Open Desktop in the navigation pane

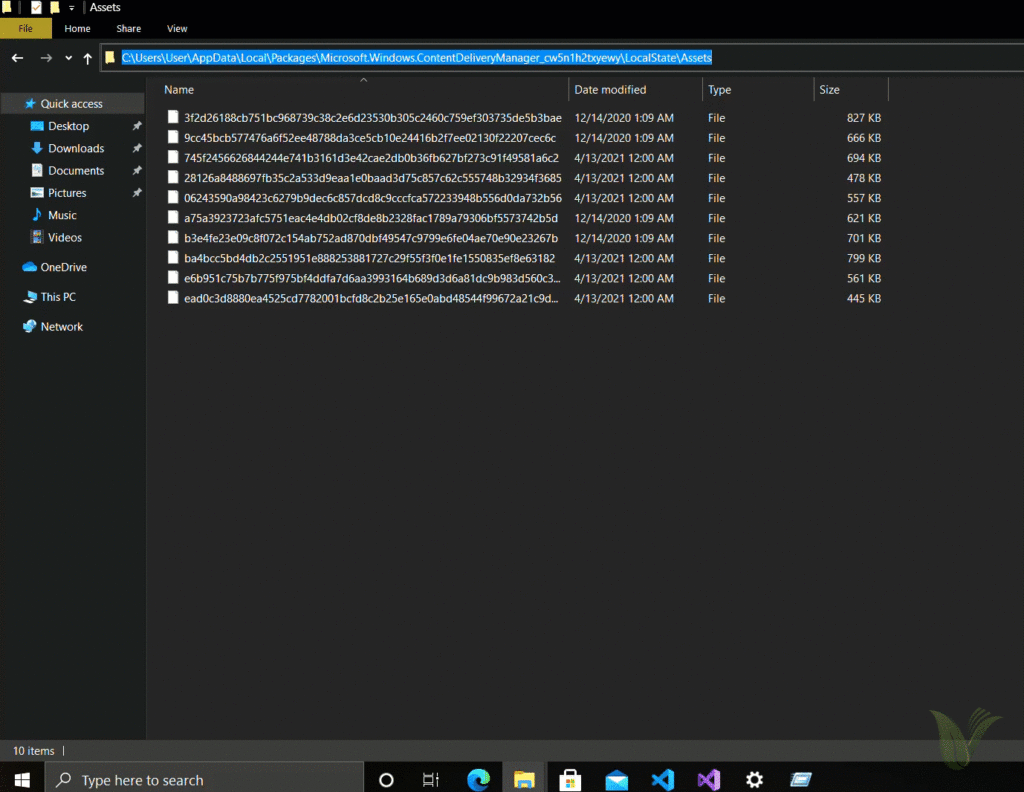[68, 126]
